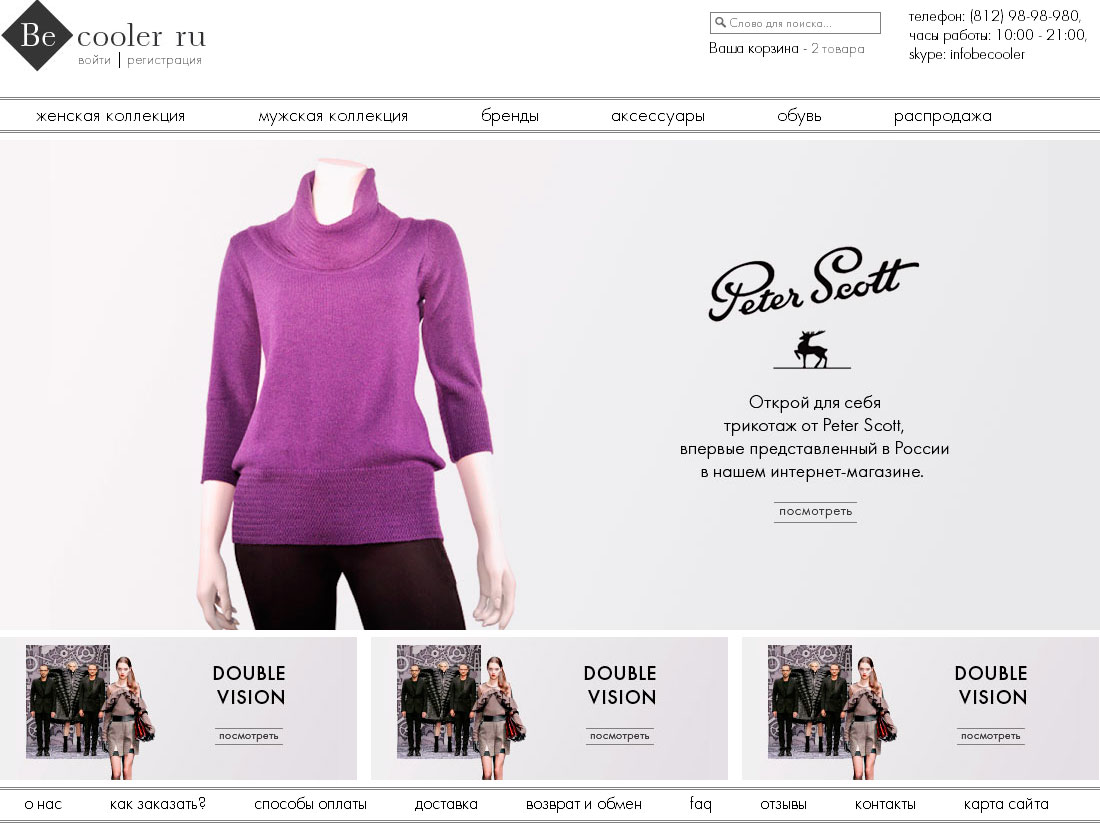Click the third Double Vision banner photo

[833, 710]
